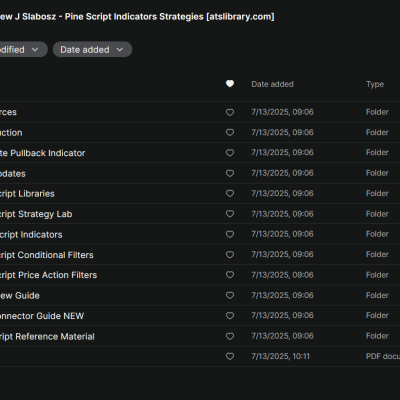This screenshot has height=400, width=400.
Task: Toggle heart on Pullback Indicator row
Action: pyautogui.click(x=230, y=153)
